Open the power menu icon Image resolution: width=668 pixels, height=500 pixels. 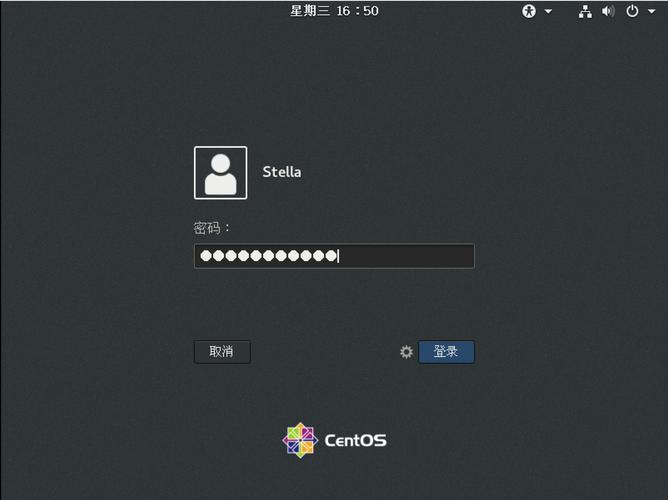632,11
